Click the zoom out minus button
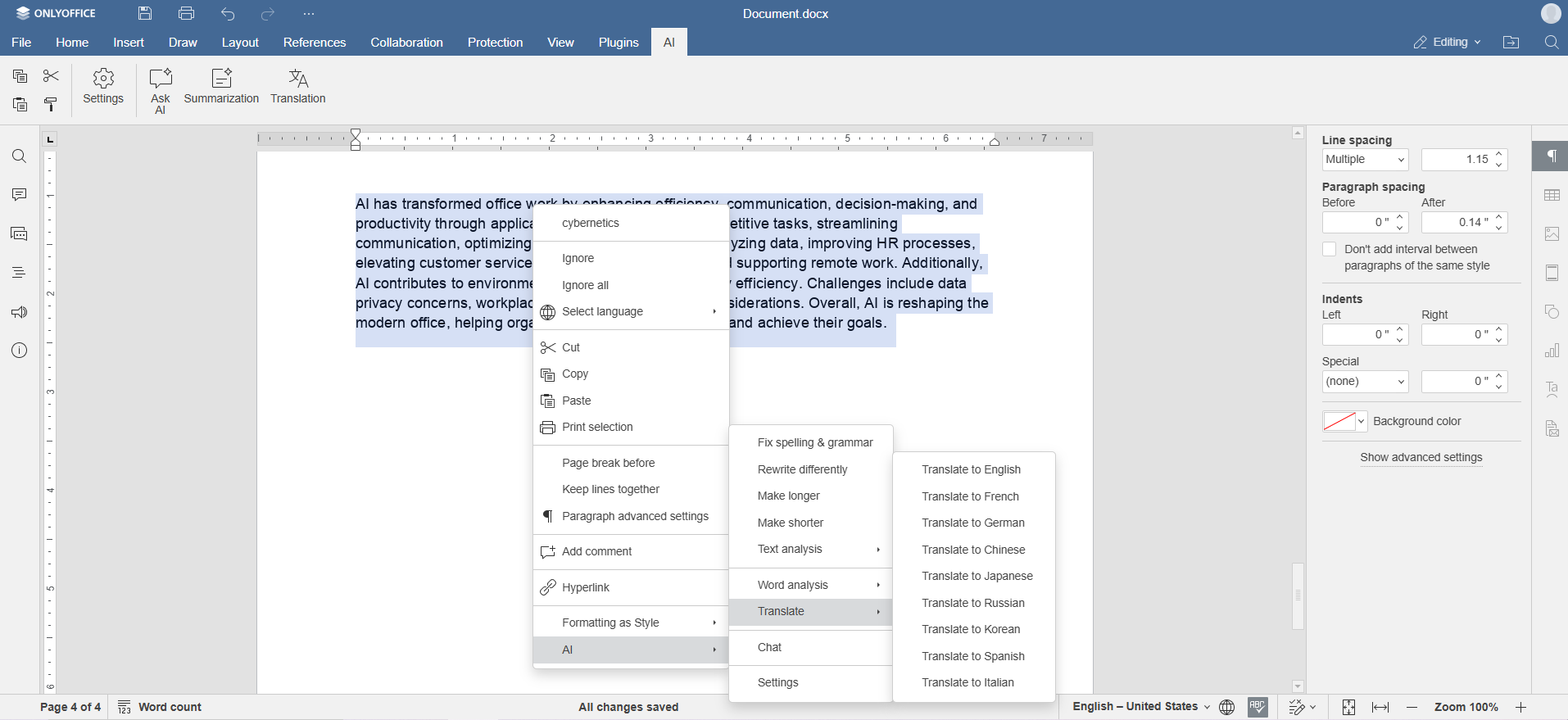Viewport: 1568px width, 720px height. coord(1412,707)
